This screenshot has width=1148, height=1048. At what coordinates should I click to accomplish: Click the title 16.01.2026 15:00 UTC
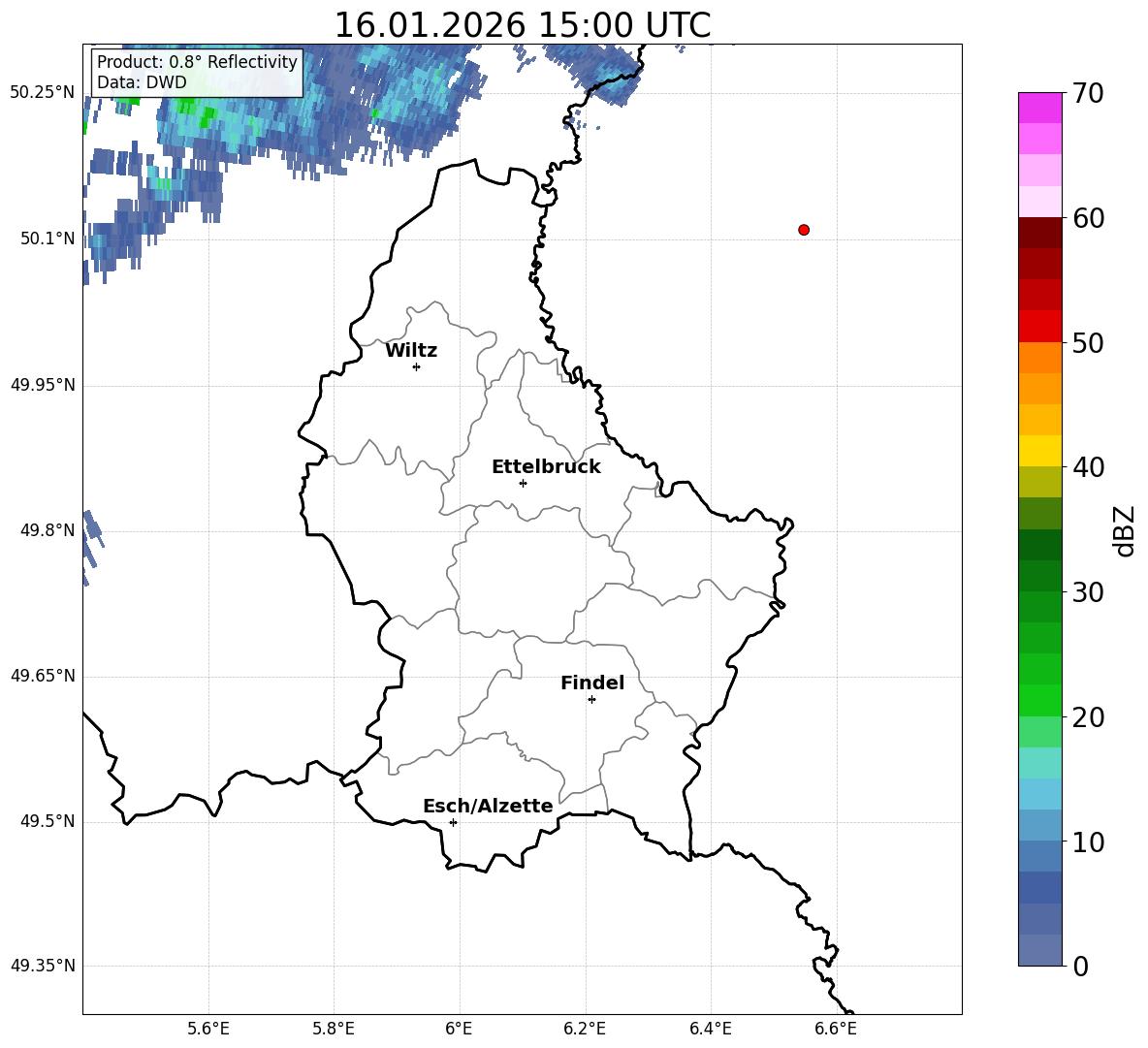523,25
